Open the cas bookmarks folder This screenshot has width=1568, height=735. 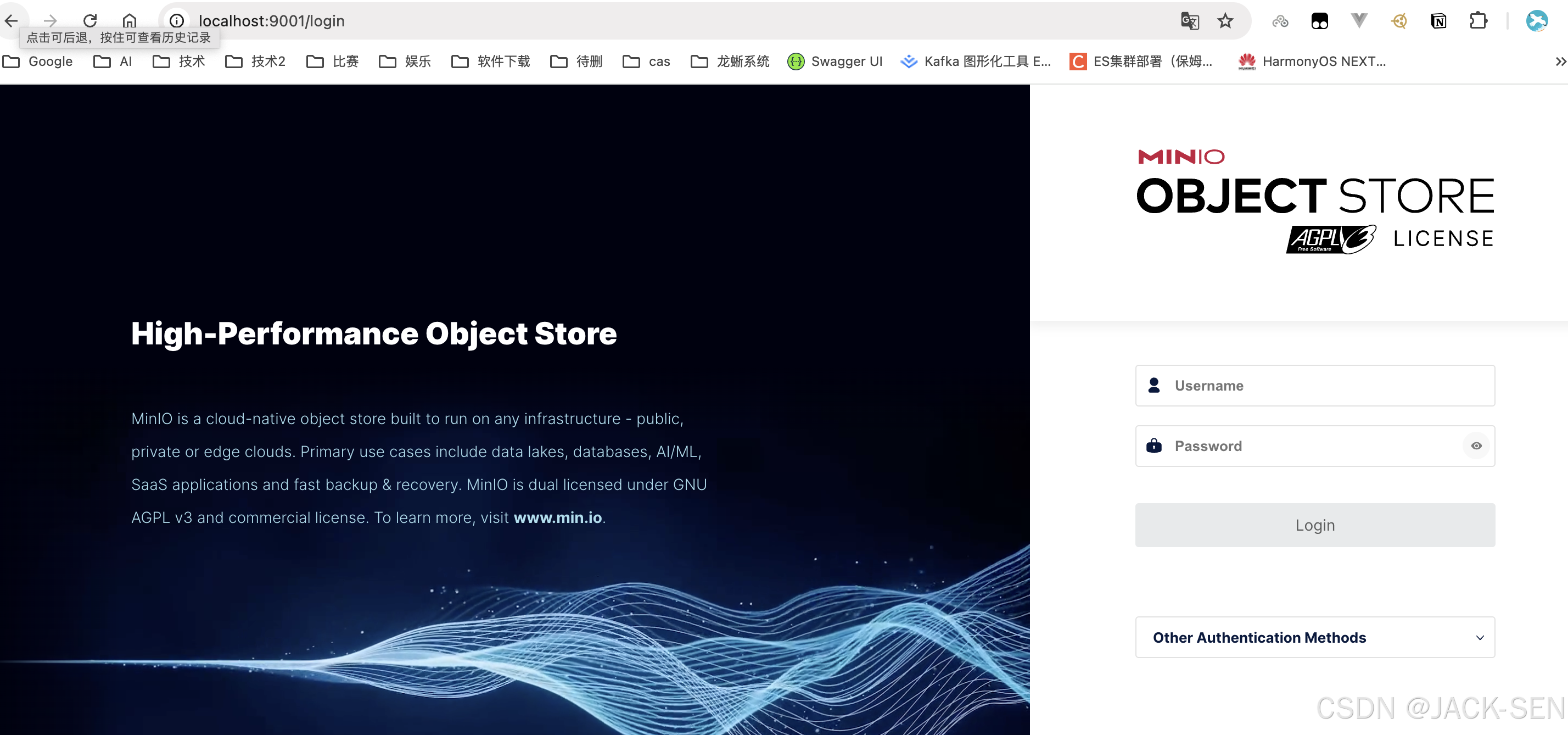pos(646,62)
